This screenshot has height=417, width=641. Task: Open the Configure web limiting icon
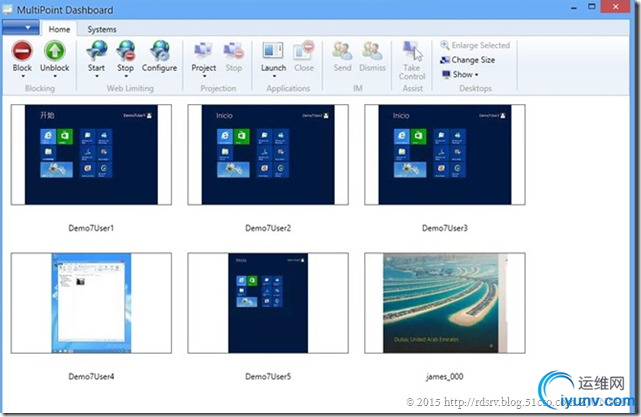160,51
